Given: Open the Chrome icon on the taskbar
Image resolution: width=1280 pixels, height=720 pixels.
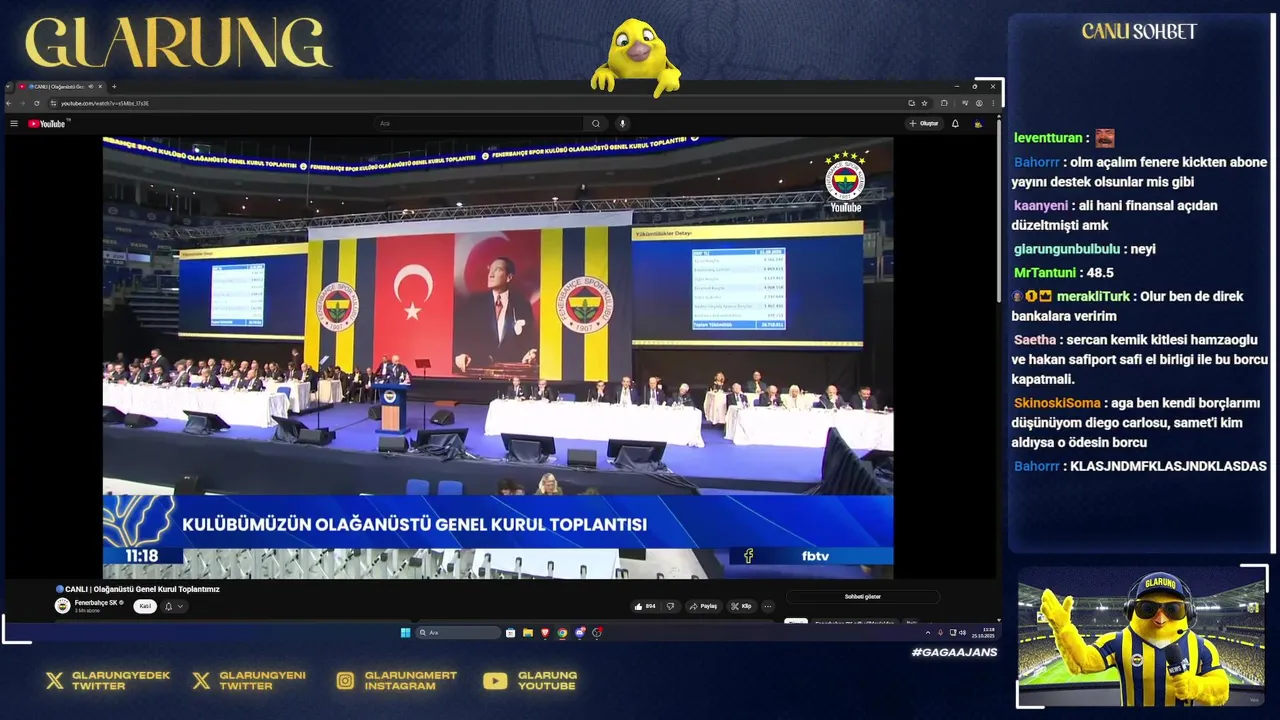Looking at the screenshot, I should tap(562, 632).
